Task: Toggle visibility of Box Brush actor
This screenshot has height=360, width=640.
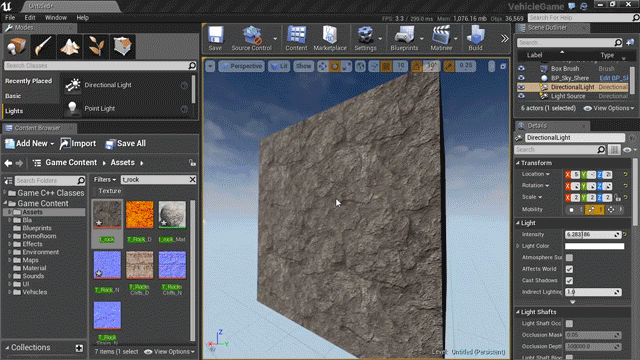Action: click(521, 69)
